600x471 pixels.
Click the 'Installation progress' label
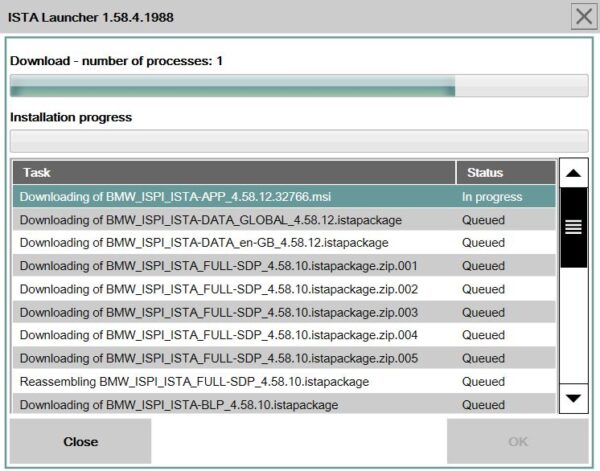pos(71,117)
